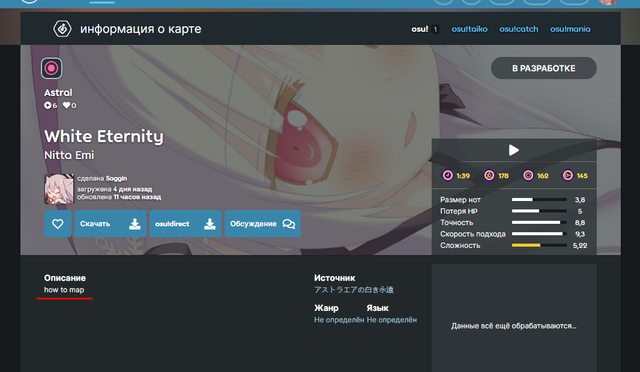The width and height of the screenshot is (640, 372).
Task: Click the song length clock icon
Action: [448, 175]
